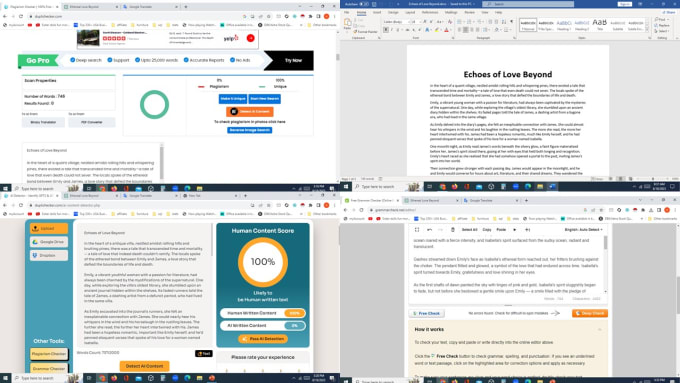Click the Paste icon in Word clipboard group
Screen dimensions: 680x383
click(x=347, y=24)
